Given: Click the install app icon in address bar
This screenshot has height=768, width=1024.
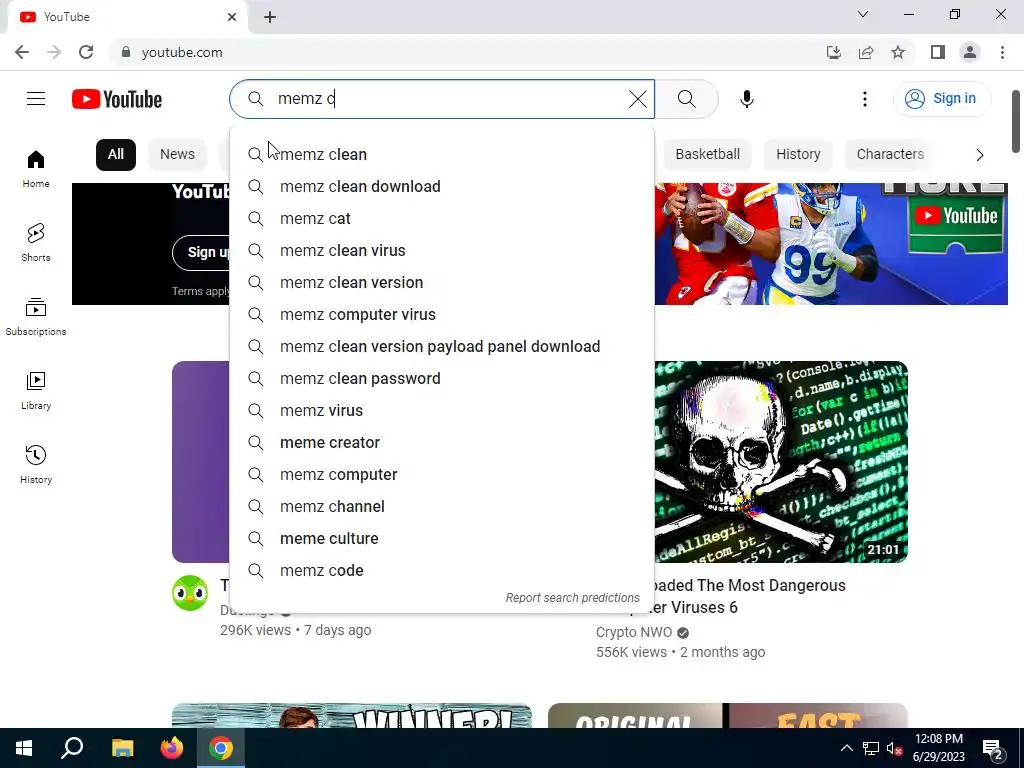Looking at the screenshot, I should coord(833,52).
